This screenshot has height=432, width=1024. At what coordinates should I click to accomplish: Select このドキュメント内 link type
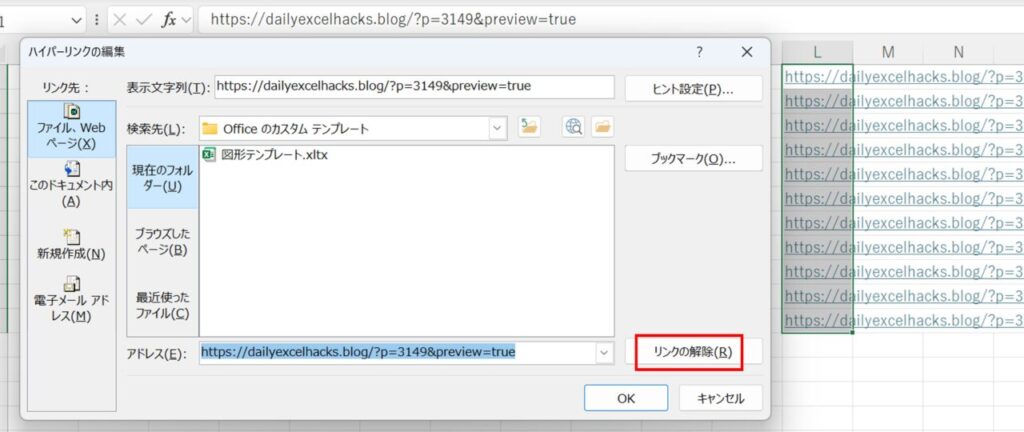pos(72,185)
